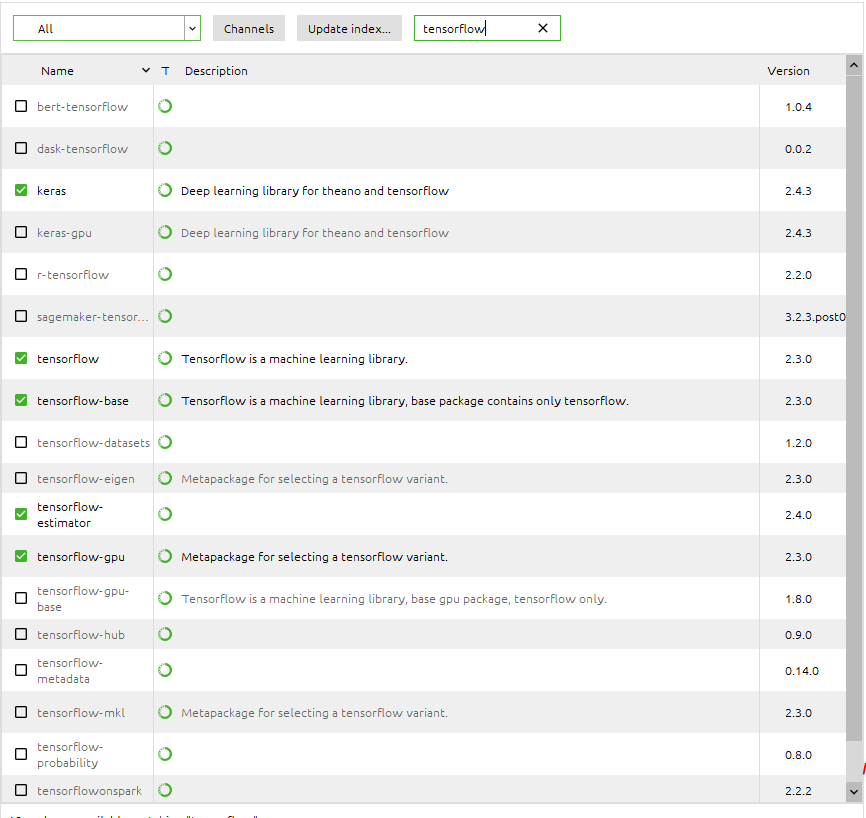Click the Name column header
The height and width of the screenshot is (818, 866).
[57, 71]
